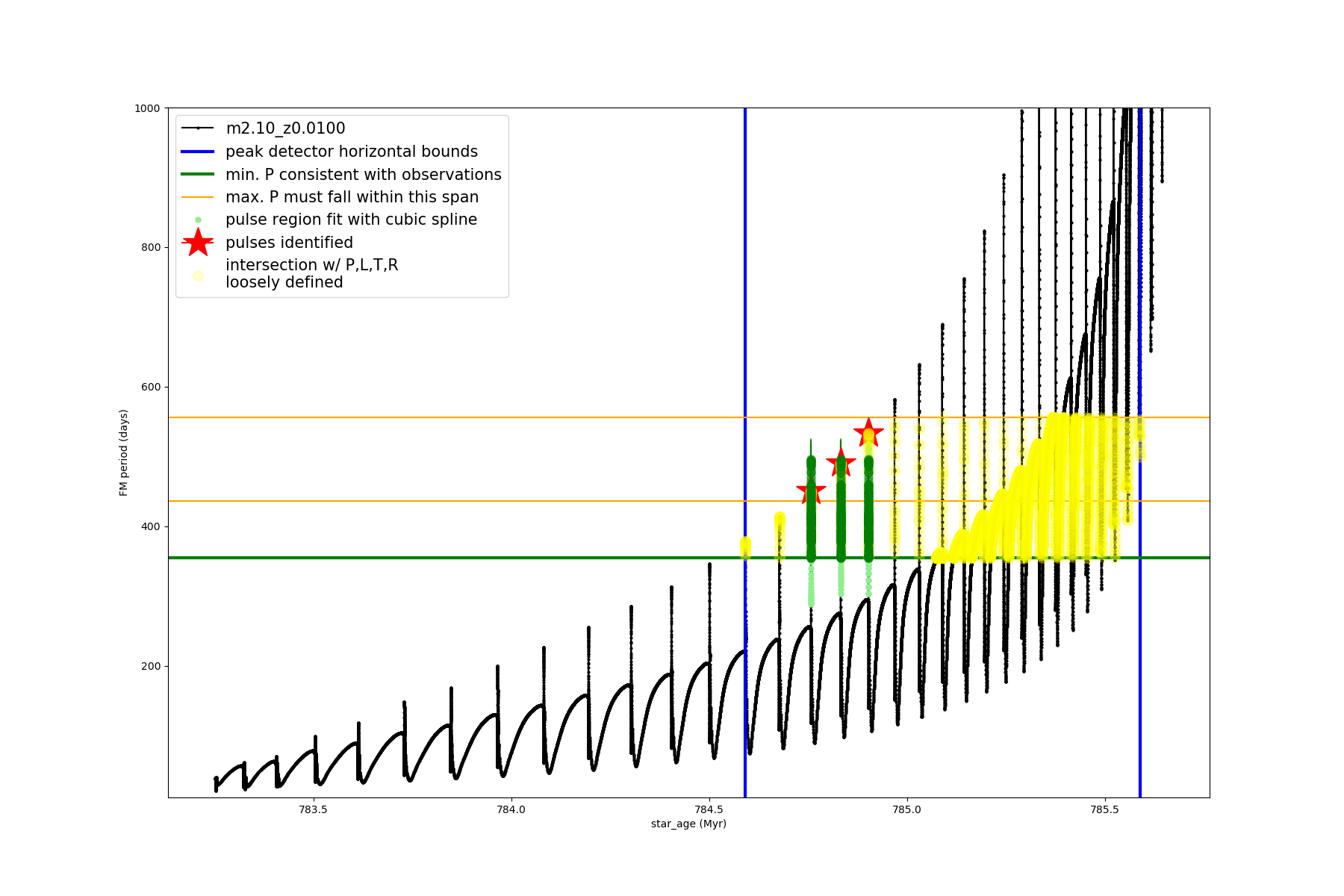
Task: Click the red star icon in the legend
Action: tap(198, 243)
